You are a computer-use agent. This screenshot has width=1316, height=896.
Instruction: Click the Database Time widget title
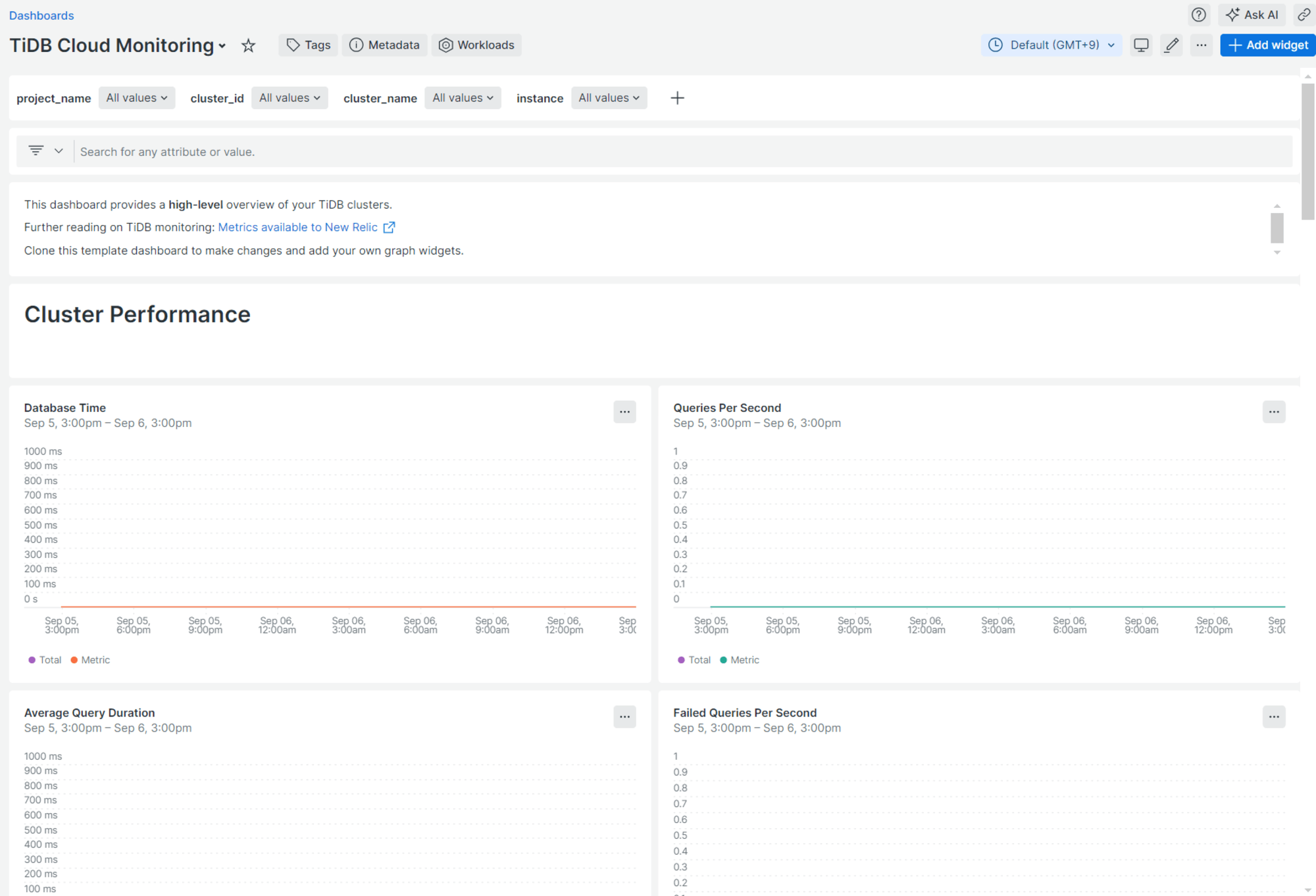[65, 408]
